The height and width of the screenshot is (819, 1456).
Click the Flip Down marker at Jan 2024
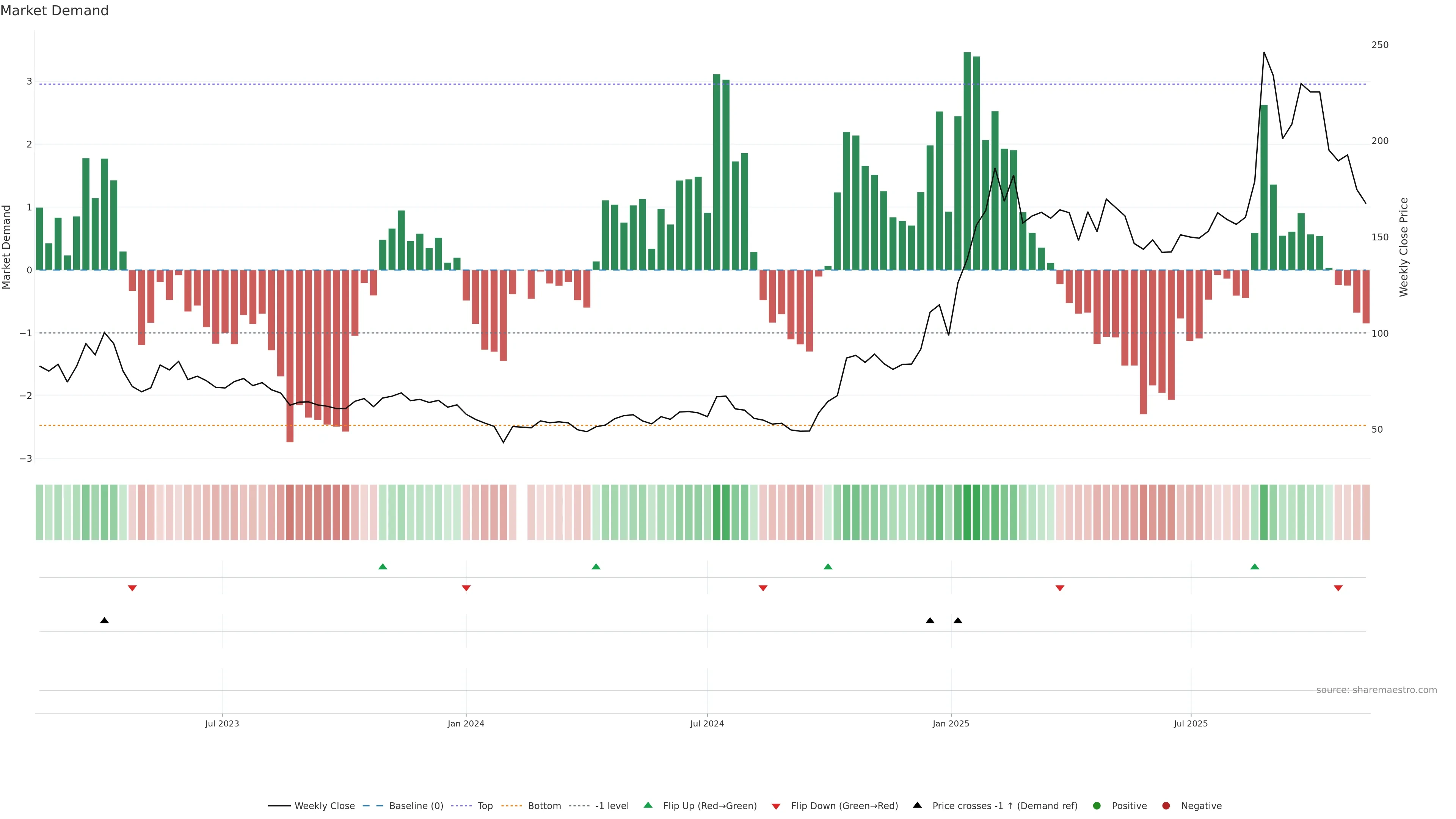pos(466,588)
